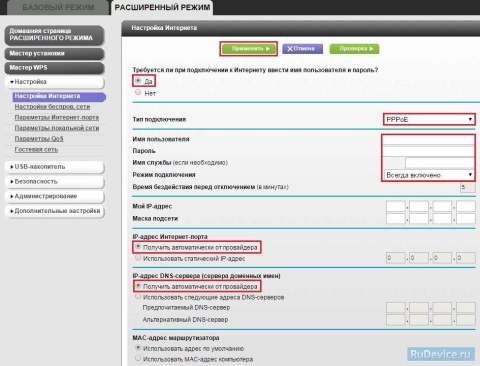Select Настройка Интернета menu item
Viewport: 480px width, 366px height.
tap(59, 96)
